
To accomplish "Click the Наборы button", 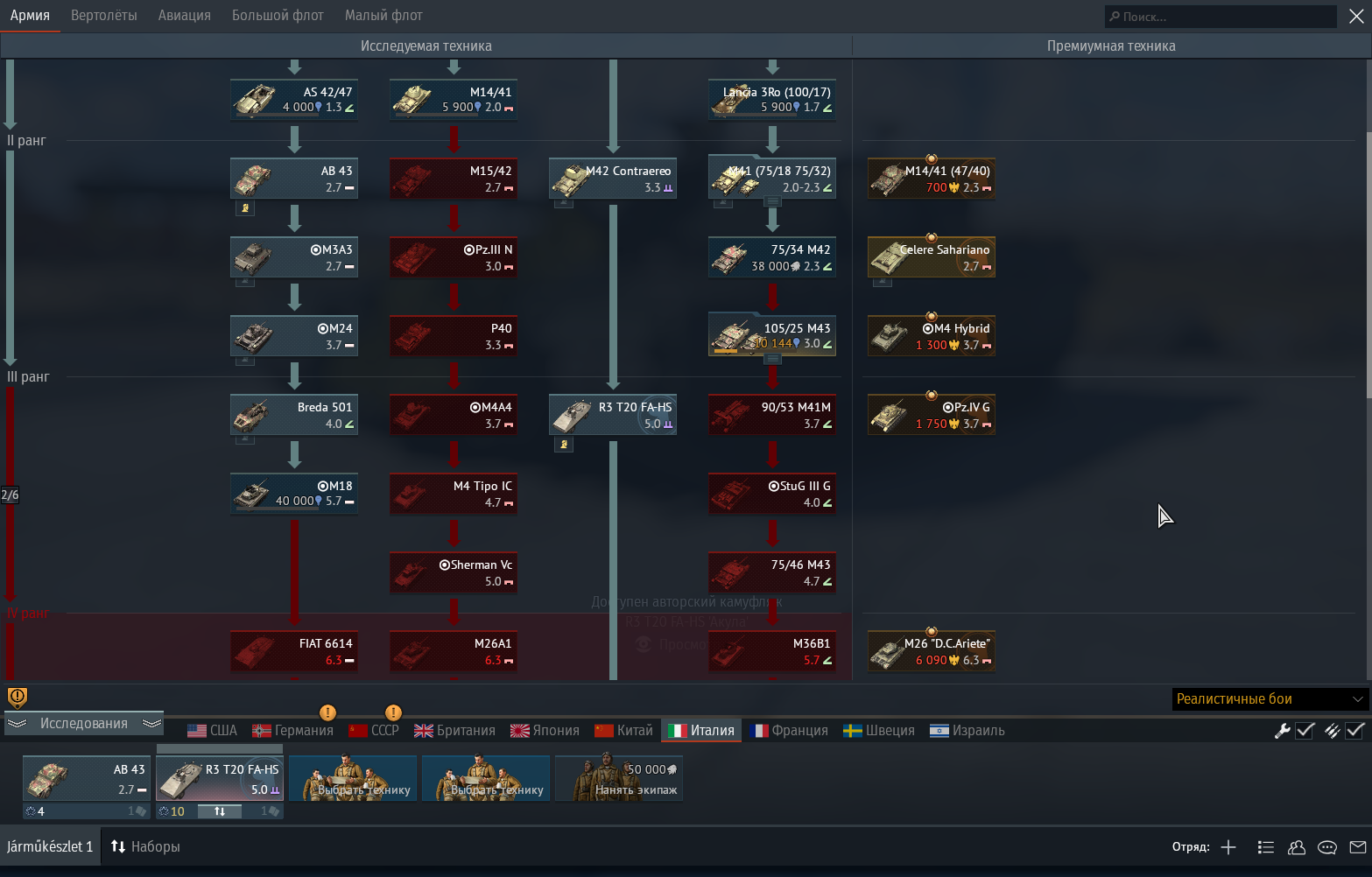I will pyautogui.click(x=145, y=847).
